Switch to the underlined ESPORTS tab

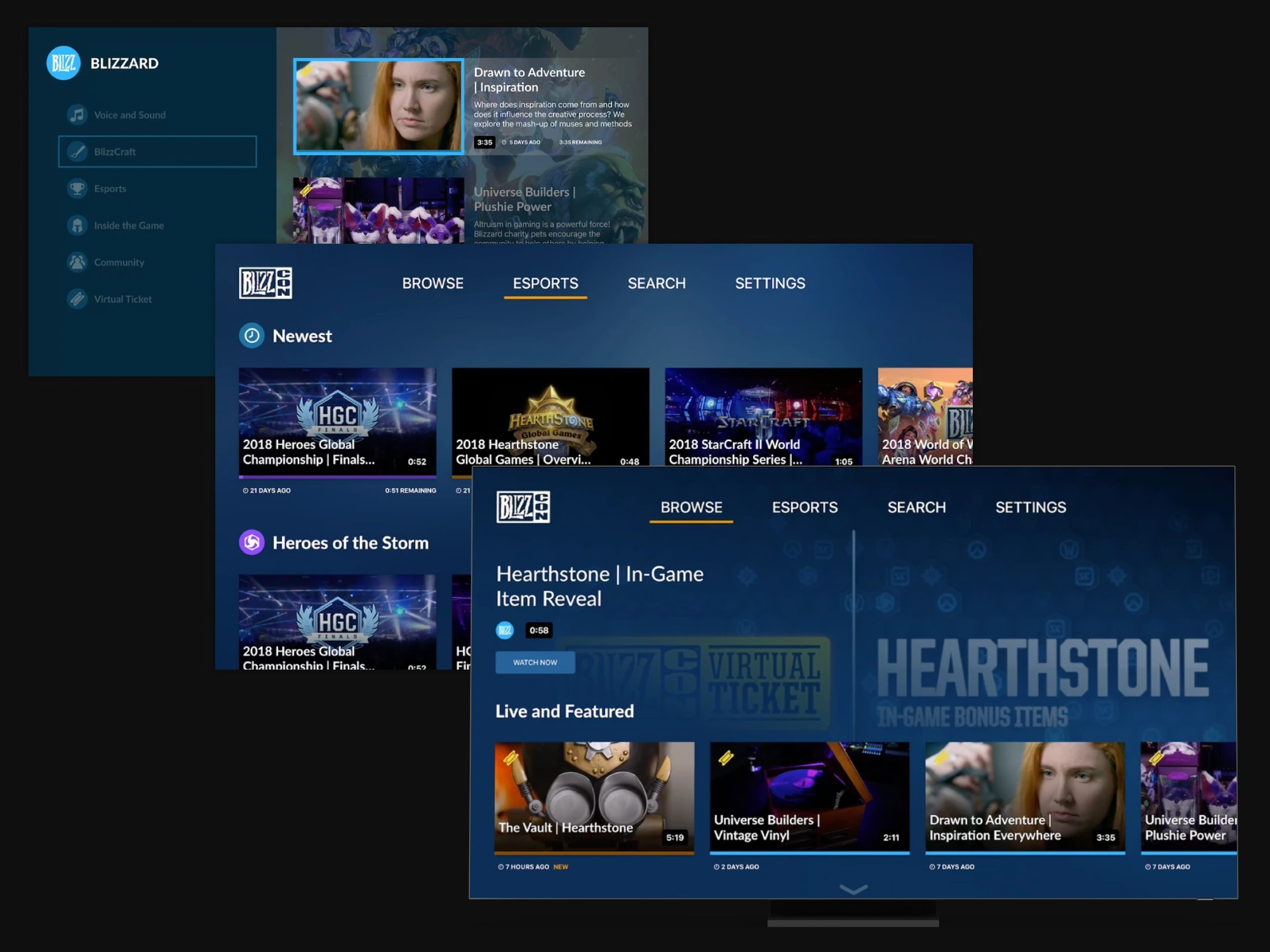pyautogui.click(x=545, y=284)
